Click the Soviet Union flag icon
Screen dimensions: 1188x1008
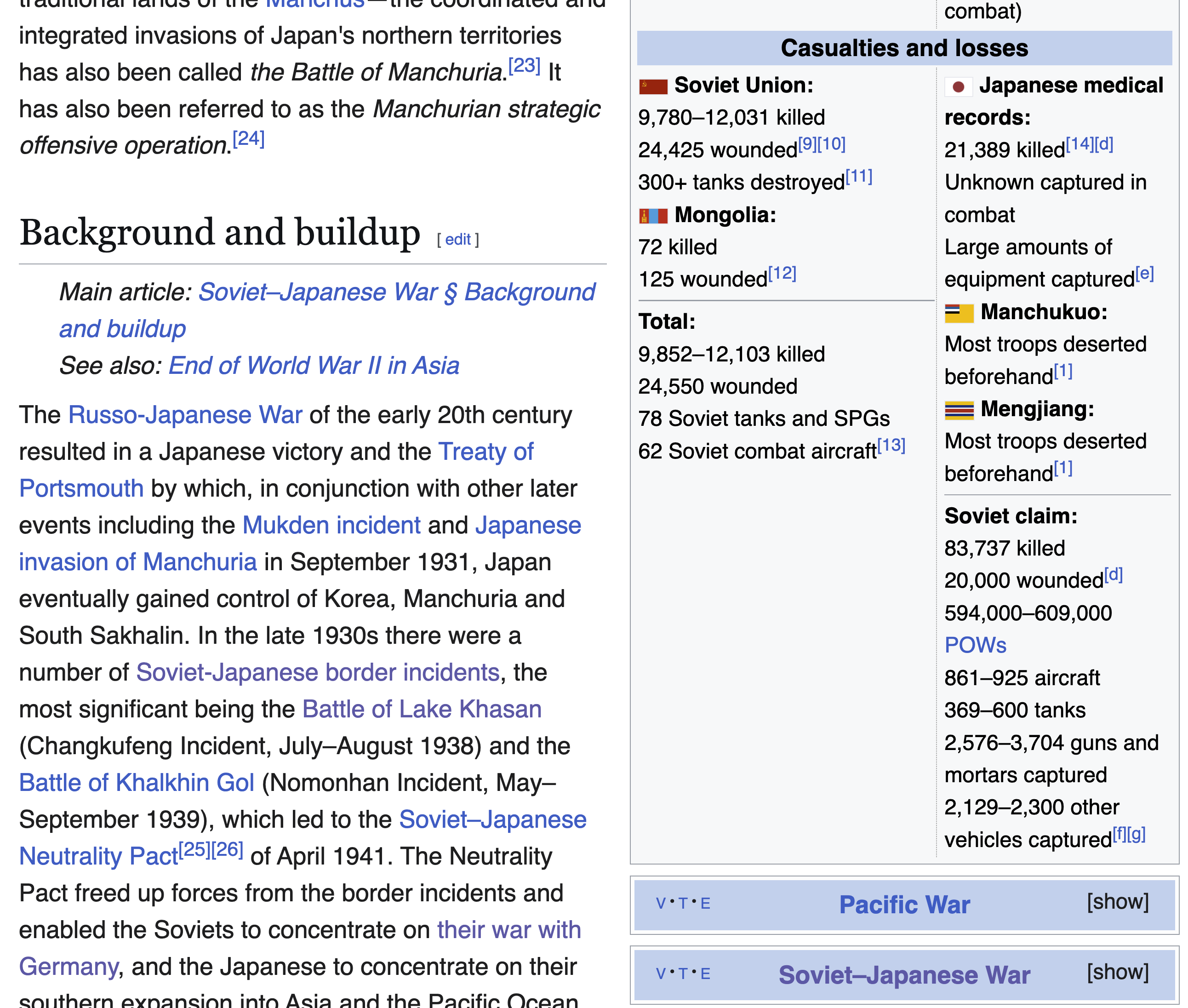653,87
